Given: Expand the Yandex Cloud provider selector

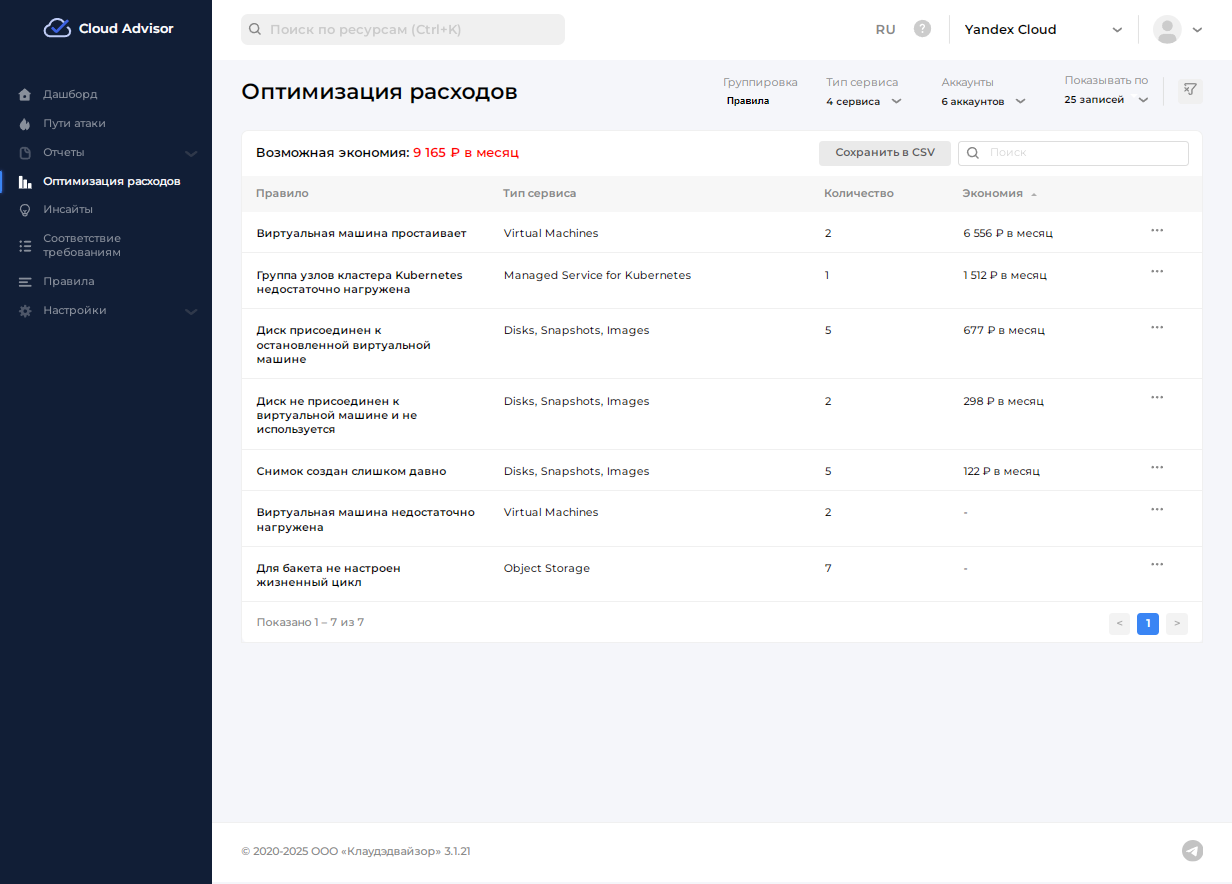Looking at the screenshot, I should (1043, 30).
